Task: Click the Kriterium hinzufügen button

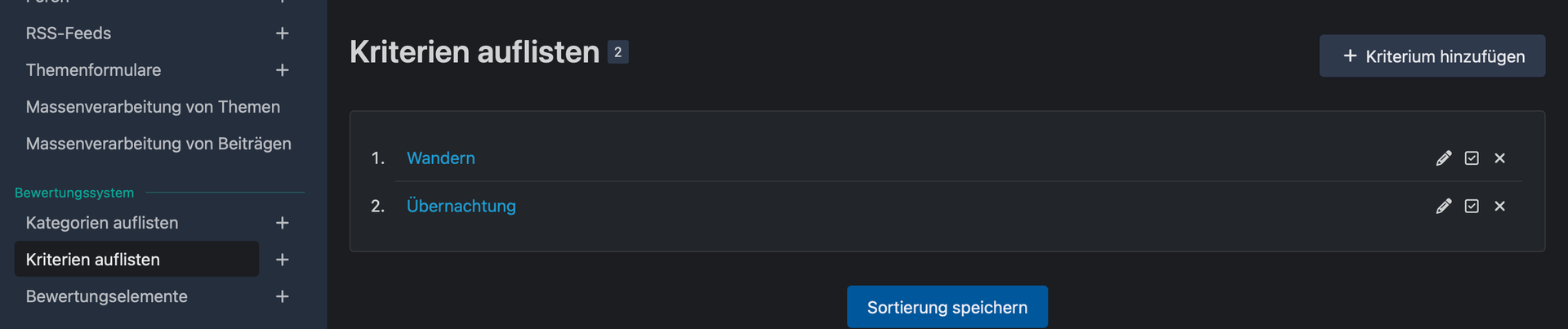Action: tap(1432, 56)
